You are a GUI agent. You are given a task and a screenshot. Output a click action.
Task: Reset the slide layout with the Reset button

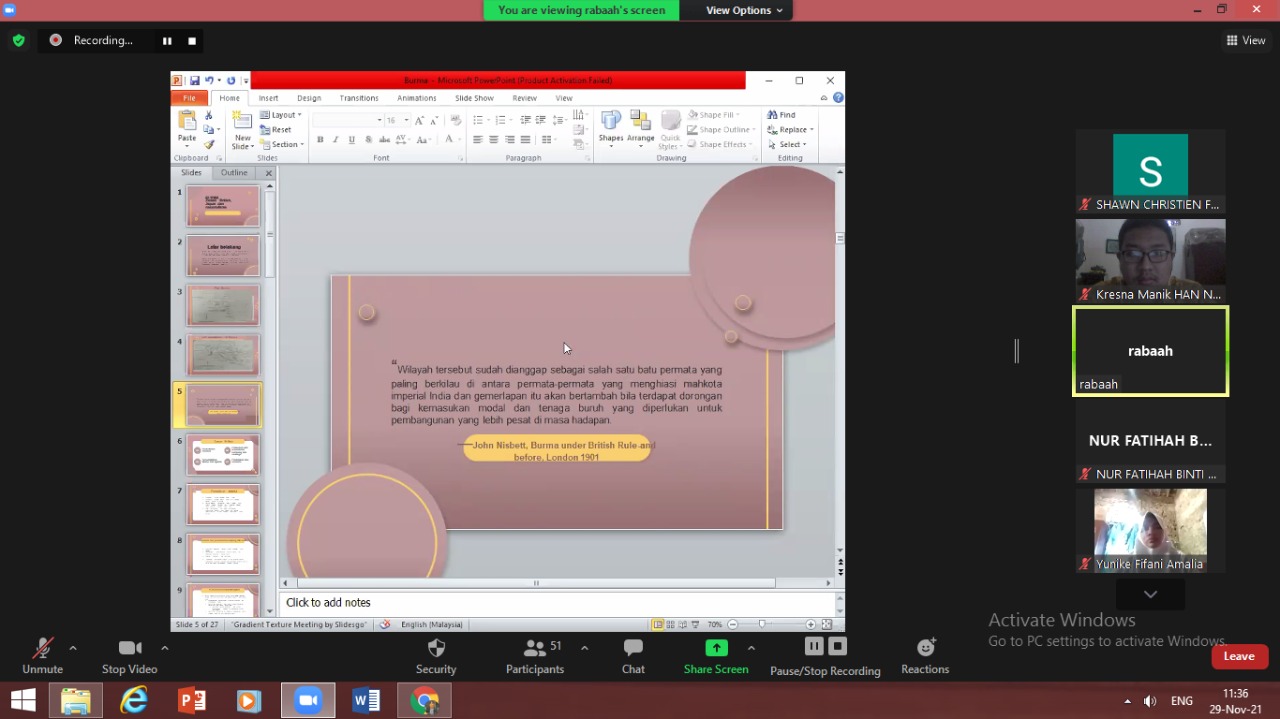coord(276,130)
